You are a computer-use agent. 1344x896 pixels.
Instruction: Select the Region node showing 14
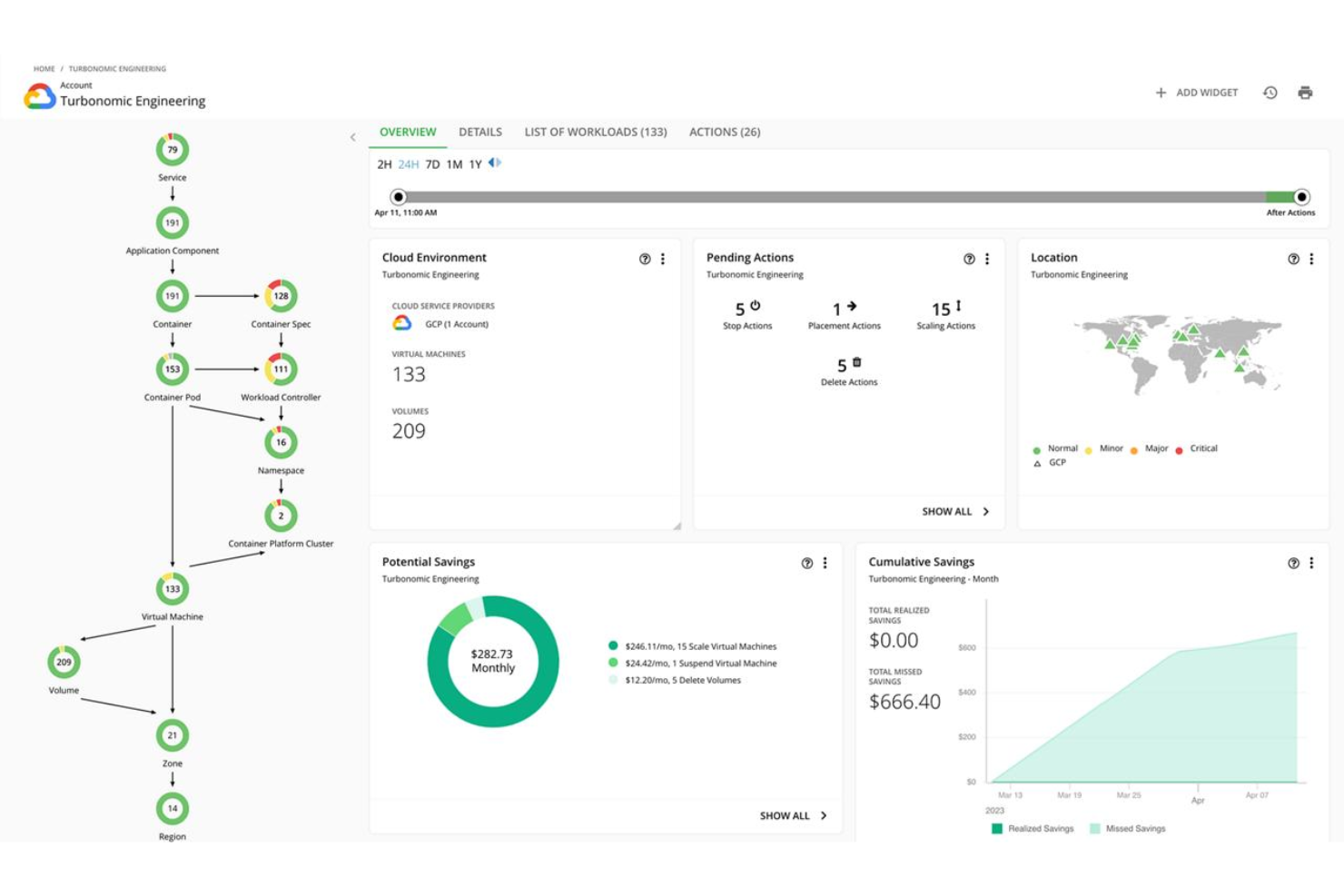[x=173, y=808]
